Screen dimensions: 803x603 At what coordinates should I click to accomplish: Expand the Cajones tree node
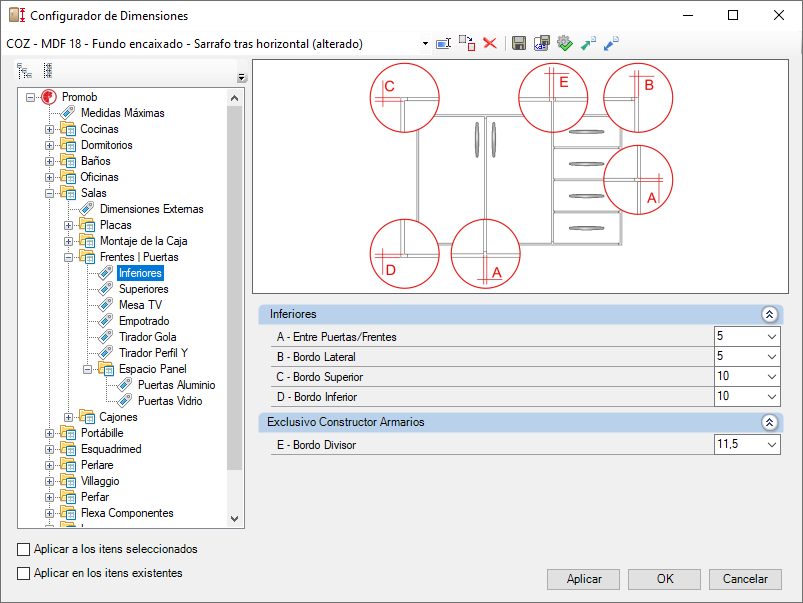68,418
